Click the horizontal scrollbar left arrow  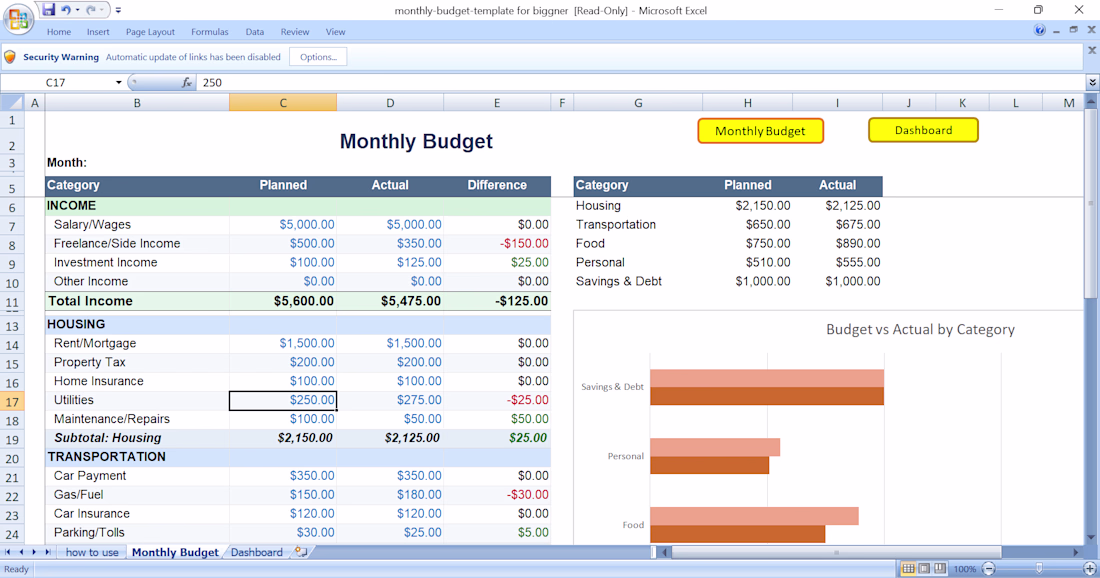(x=665, y=552)
